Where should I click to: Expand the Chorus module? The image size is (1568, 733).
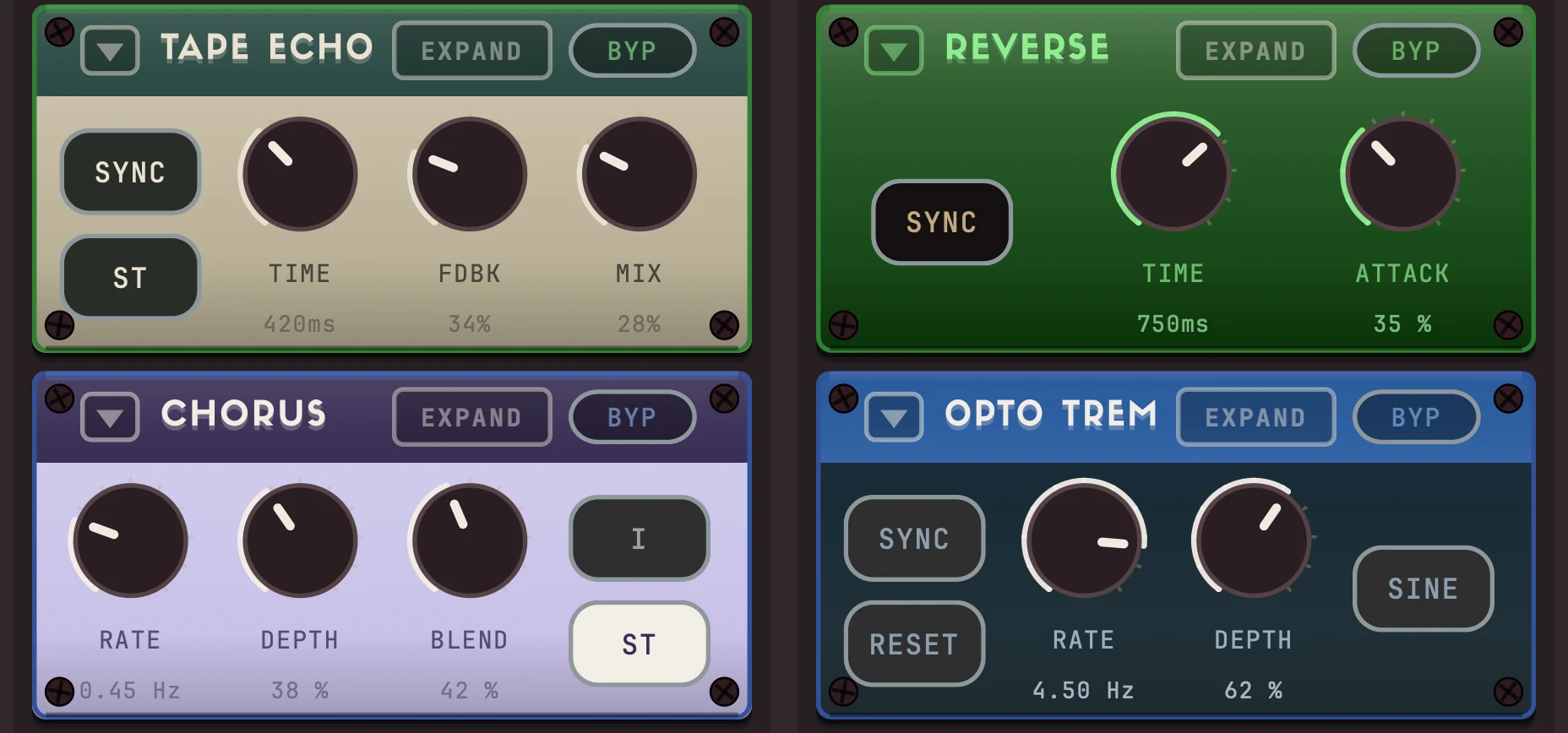pyautogui.click(x=472, y=417)
